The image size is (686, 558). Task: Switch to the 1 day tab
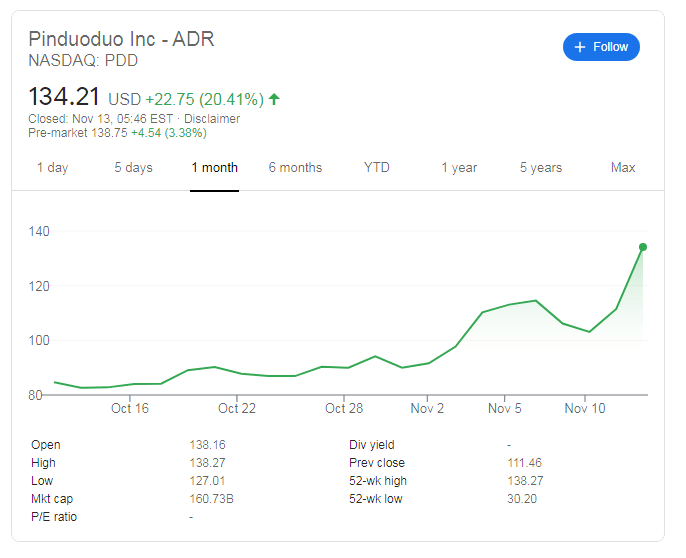[52, 167]
